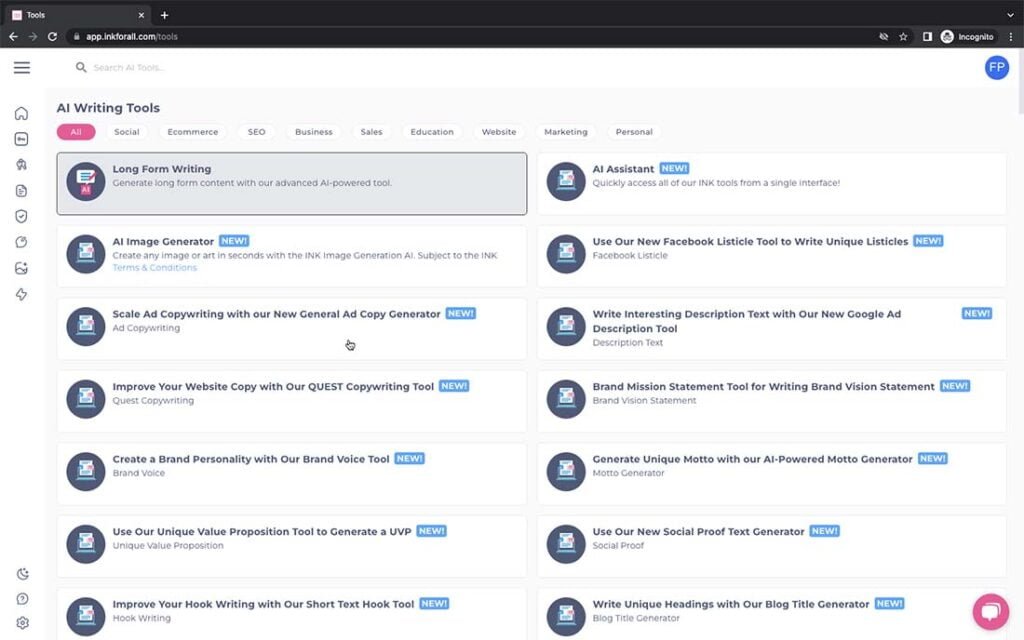Click the Brand Voice tool icon
1024x640 pixels.
click(86, 472)
